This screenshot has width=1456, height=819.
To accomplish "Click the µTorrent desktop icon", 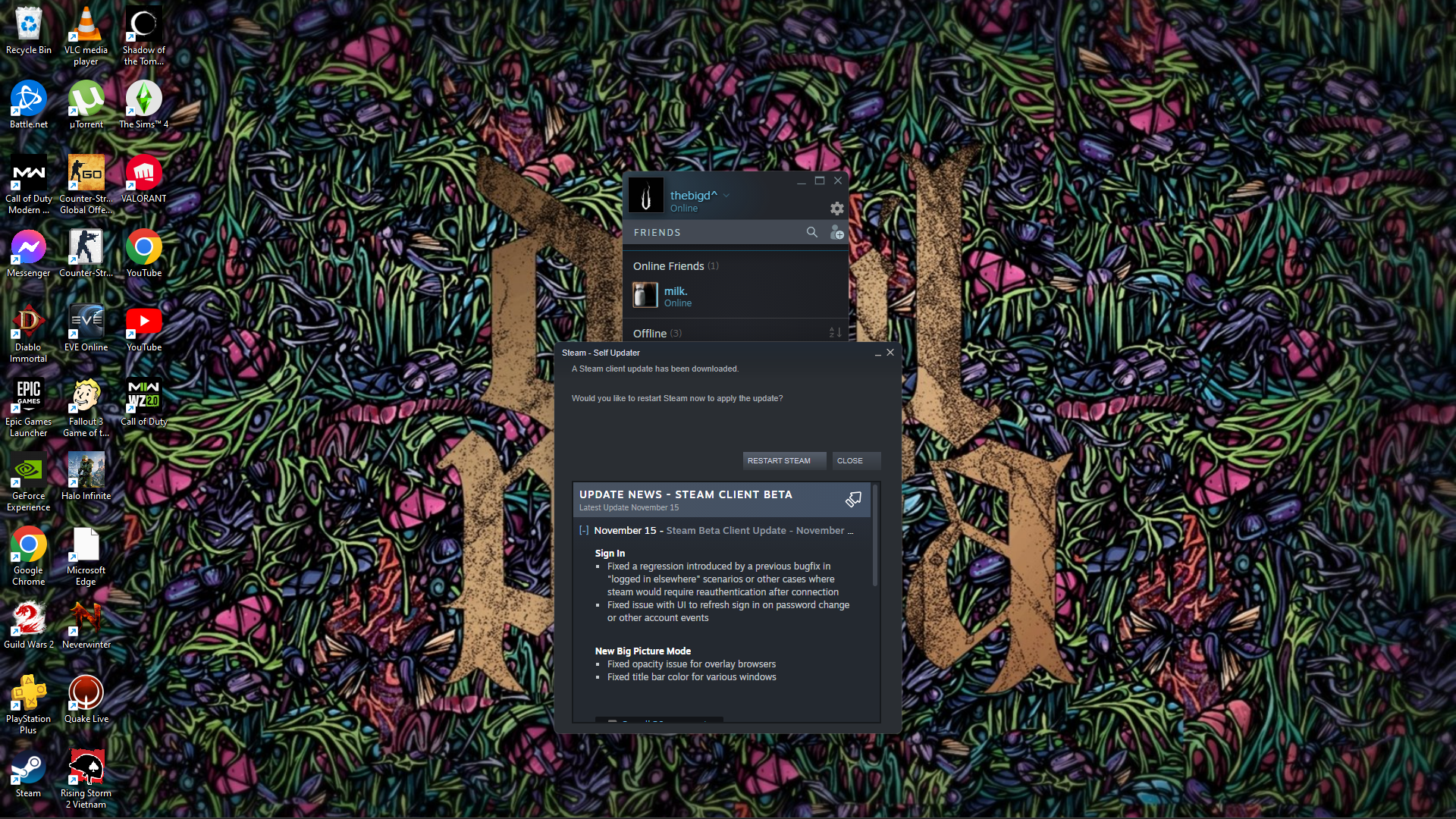I will [x=86, y=105].
